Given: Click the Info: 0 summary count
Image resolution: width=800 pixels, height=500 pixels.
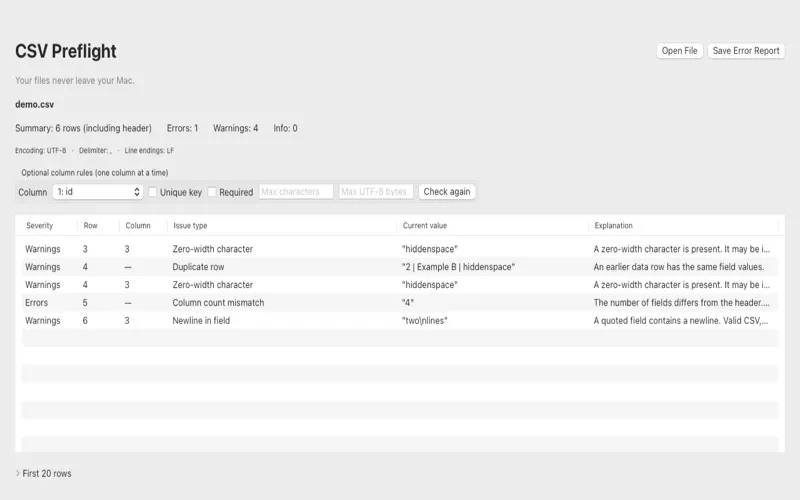Looking at the screenshot, I should tap(285, 128).
